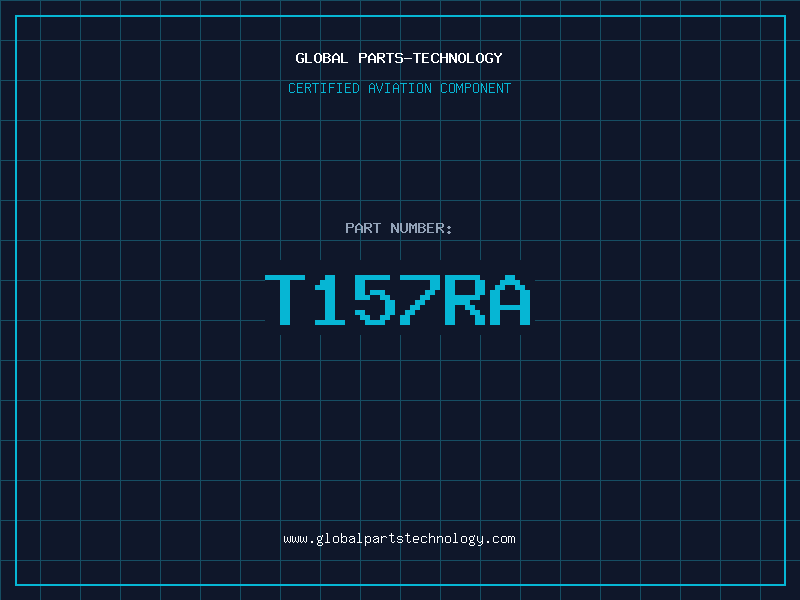
Task: Select the final letter A in the part number
Action: coord(511,300)
